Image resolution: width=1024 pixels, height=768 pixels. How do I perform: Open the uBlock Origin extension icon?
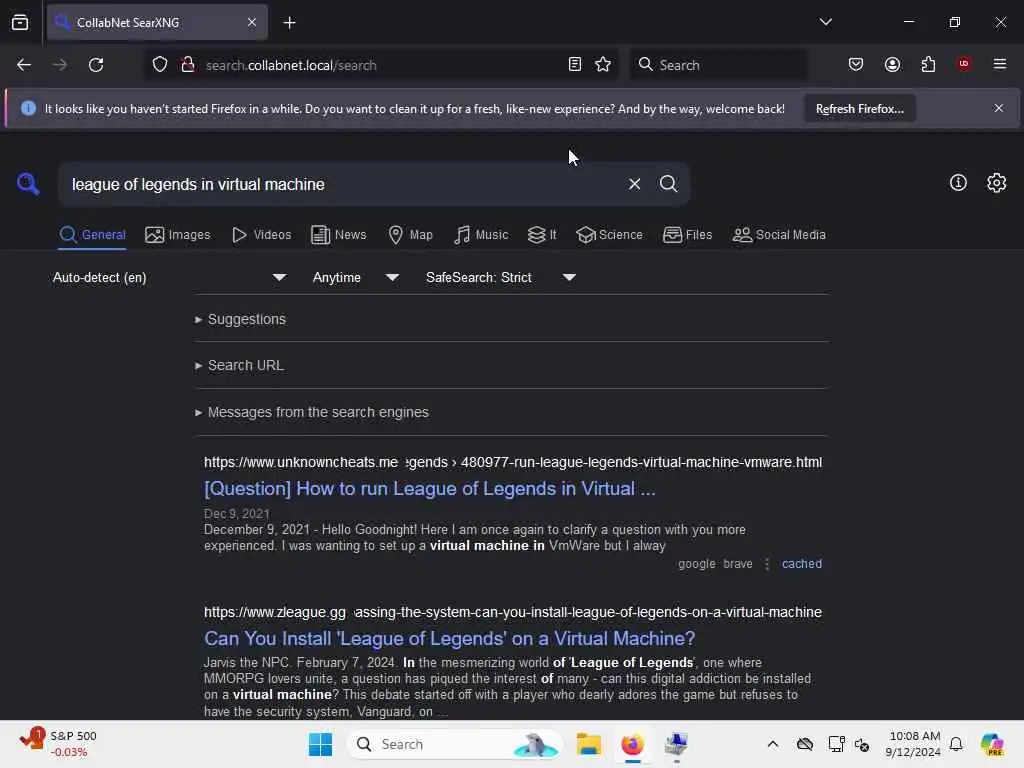(x=964, y=64)
